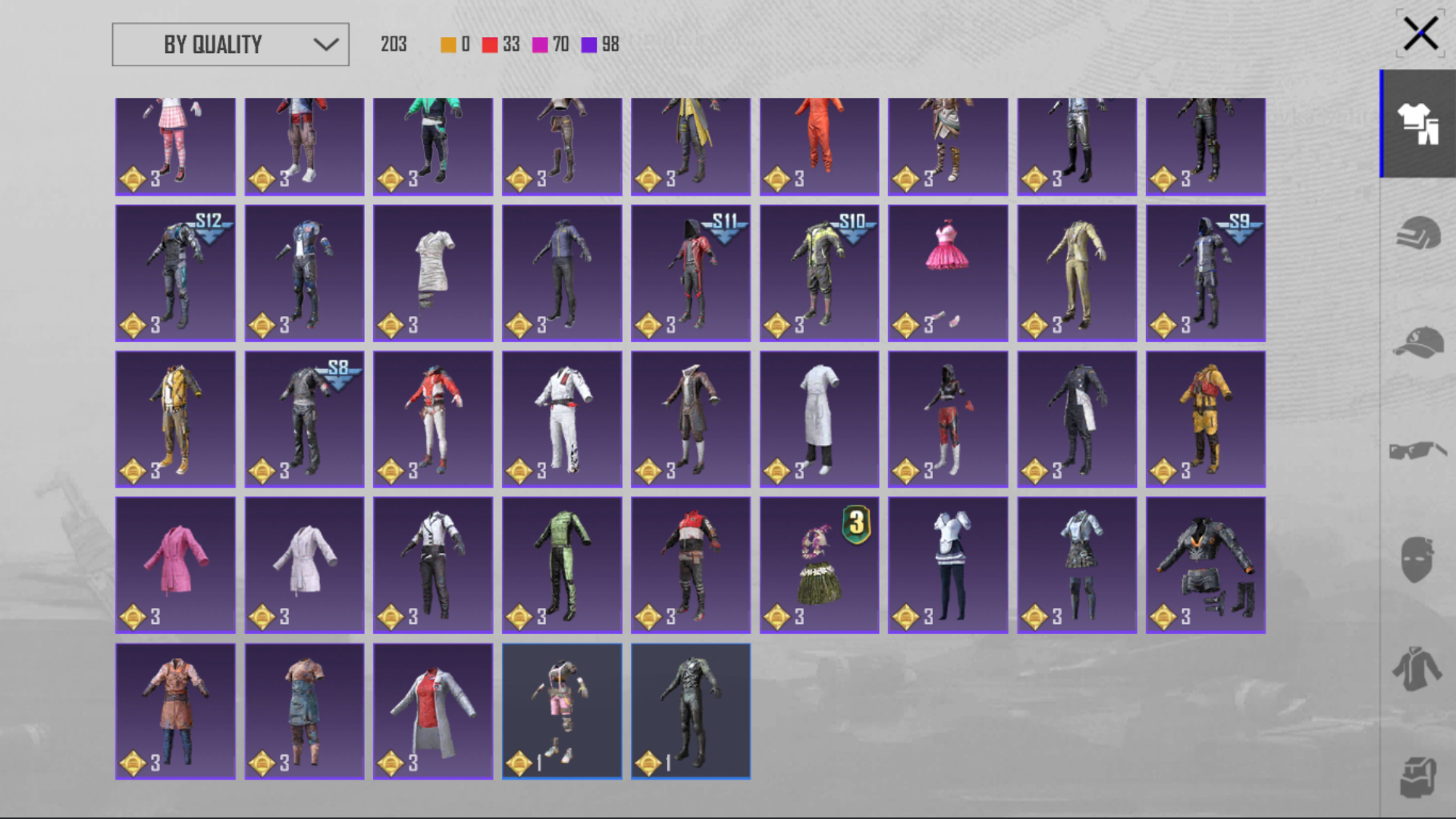
Task: Select the pink shorts sporty outfit
Action: 562,711
